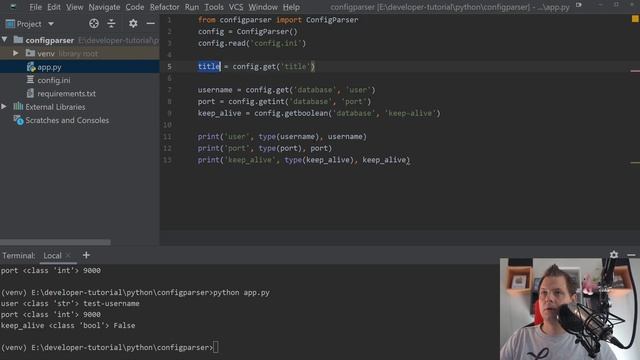Open the Tools menu

[x=214, y=7]
